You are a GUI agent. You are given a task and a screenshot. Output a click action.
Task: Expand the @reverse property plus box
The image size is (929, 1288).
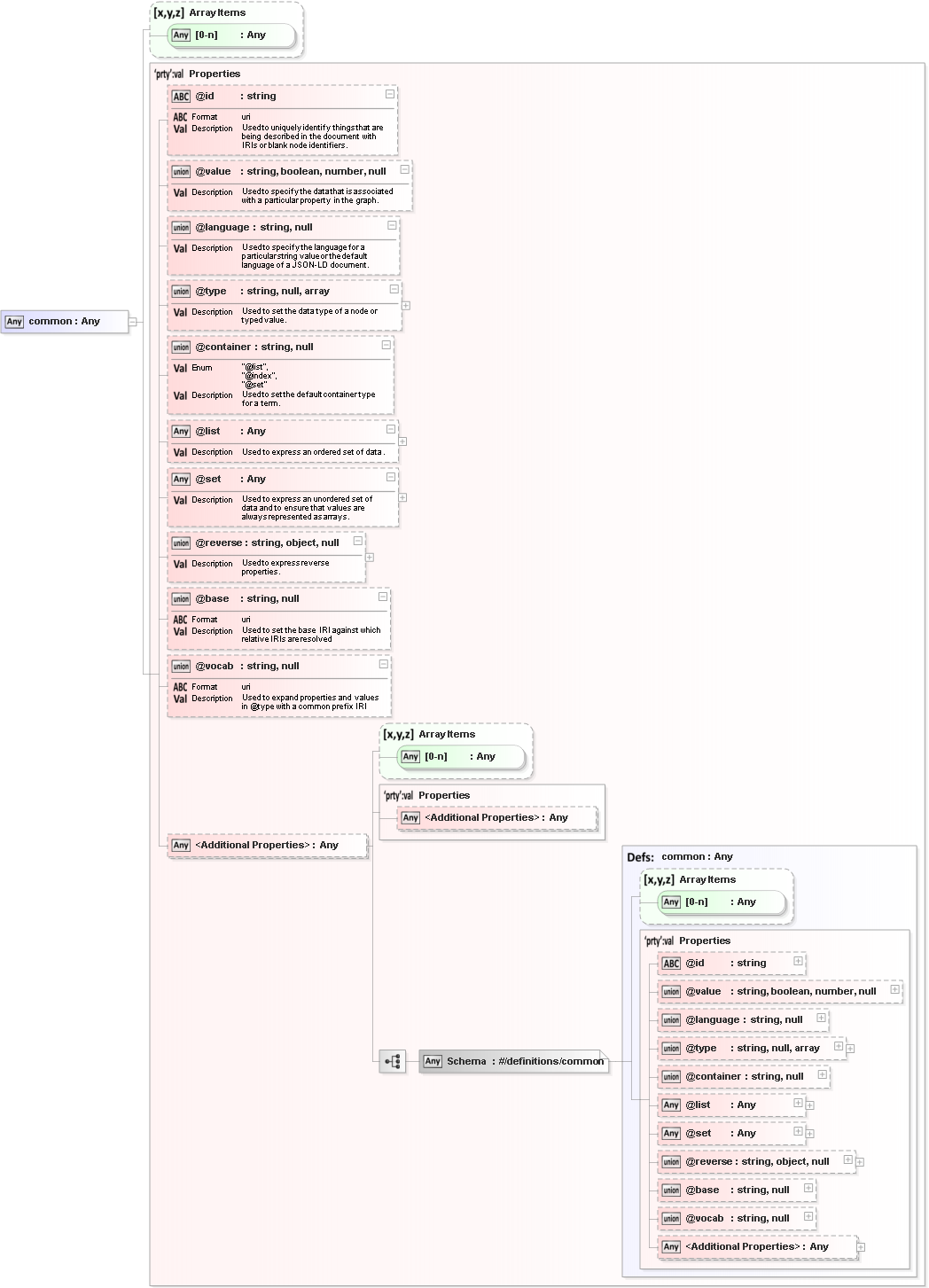point(370,556)
